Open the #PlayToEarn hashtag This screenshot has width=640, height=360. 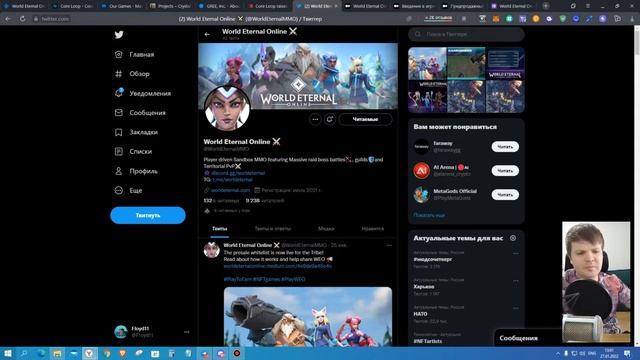(x=238, y=280)
